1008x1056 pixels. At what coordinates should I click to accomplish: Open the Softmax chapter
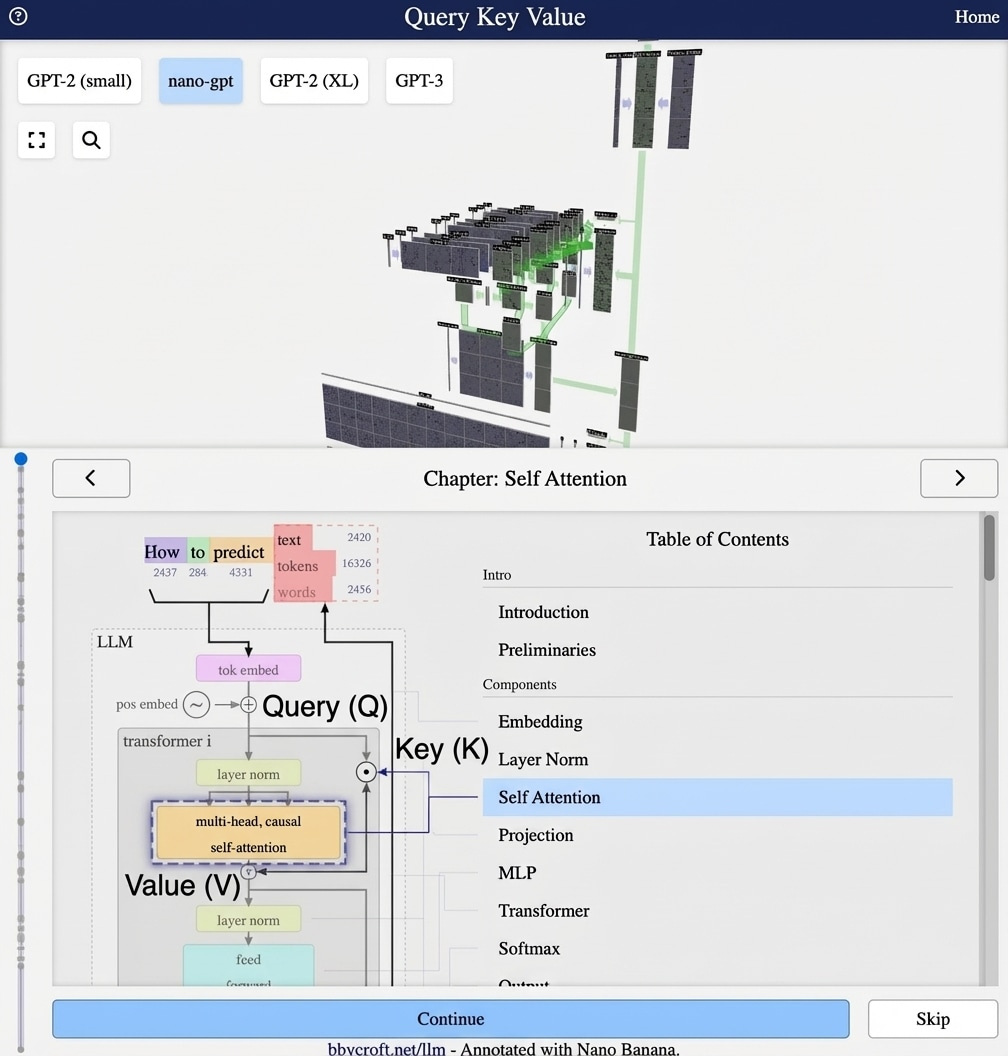[x=527, y=948]
